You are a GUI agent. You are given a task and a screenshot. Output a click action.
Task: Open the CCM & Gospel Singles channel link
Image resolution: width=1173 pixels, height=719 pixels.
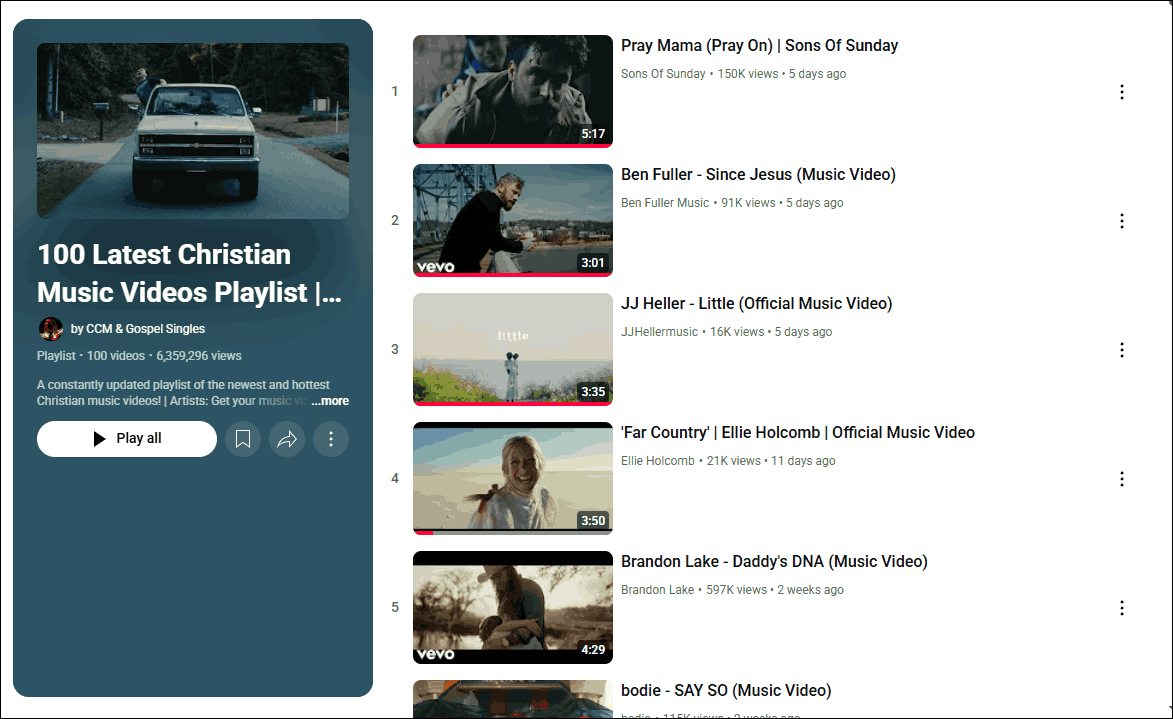138,328
